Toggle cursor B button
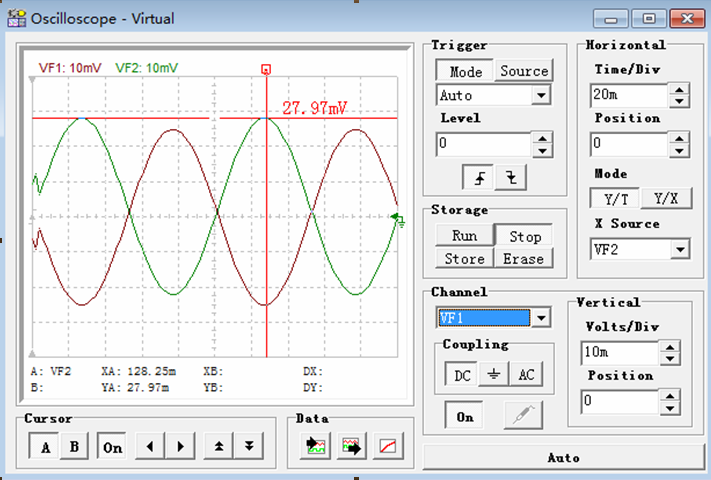 click(x=74, y=446)
